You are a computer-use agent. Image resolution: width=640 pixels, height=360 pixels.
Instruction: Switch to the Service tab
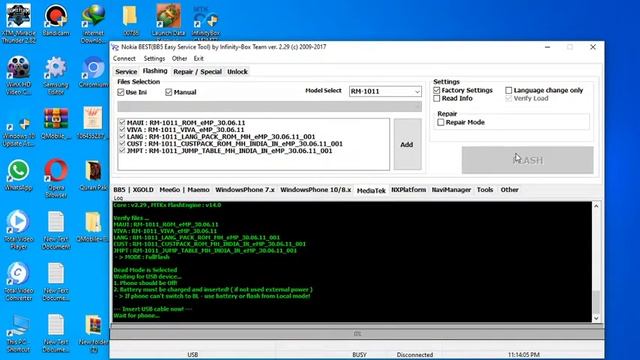(x=126, y=72)
